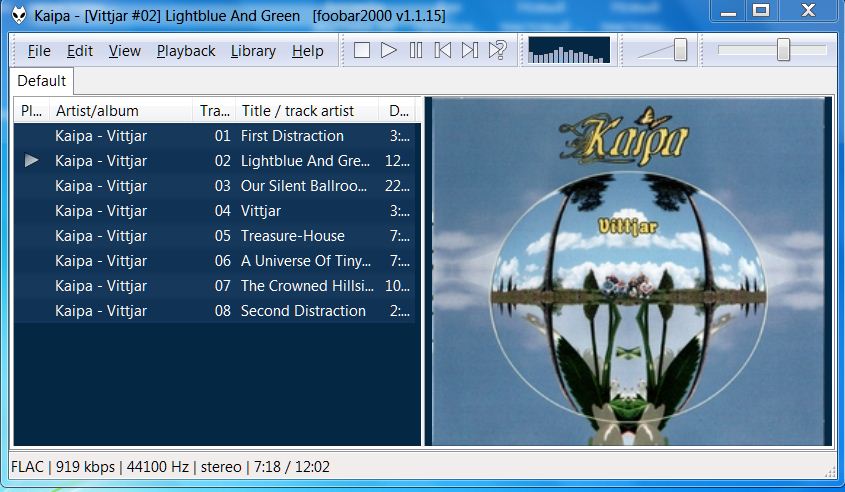Switch to the Default playlist tab
Image resolution: width=845 pixels, height=492 pixels.
pos(42,81)
